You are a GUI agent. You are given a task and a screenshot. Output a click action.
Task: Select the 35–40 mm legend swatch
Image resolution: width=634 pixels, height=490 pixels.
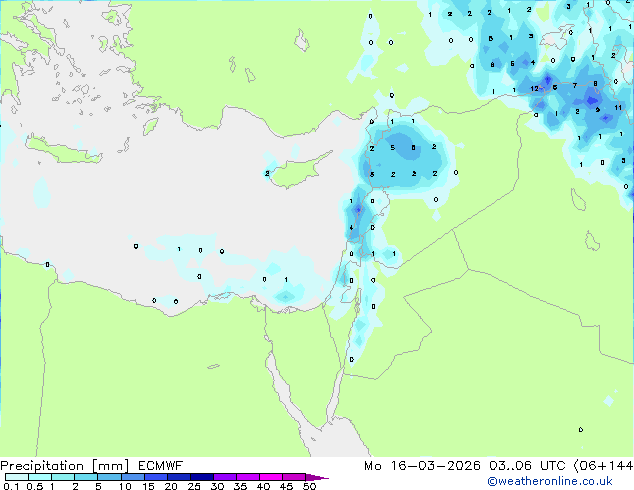click(248, 477)
